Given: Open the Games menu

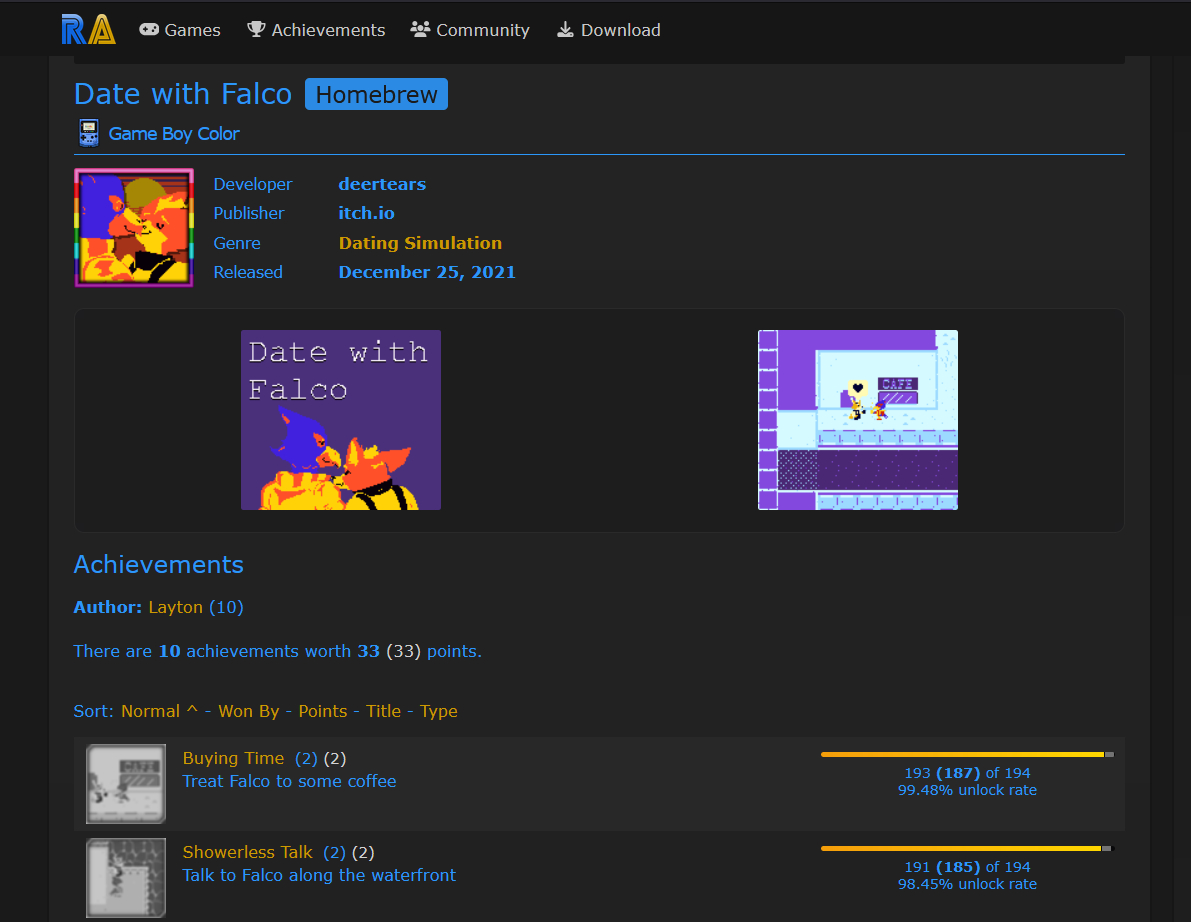Looking at the screenshot, I should [x=180, y=30].
